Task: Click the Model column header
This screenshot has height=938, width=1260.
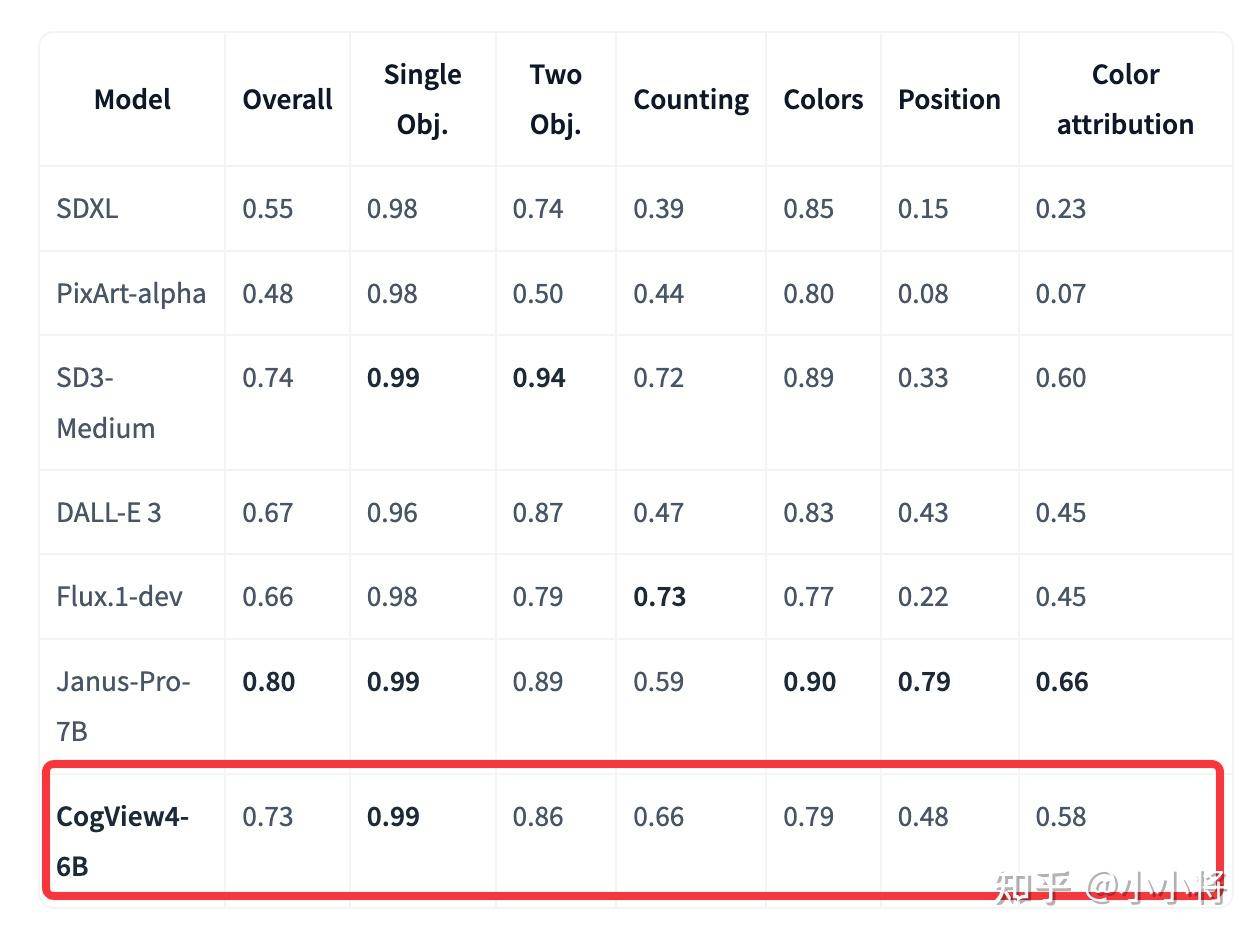Action: click(x=132, y=99)
